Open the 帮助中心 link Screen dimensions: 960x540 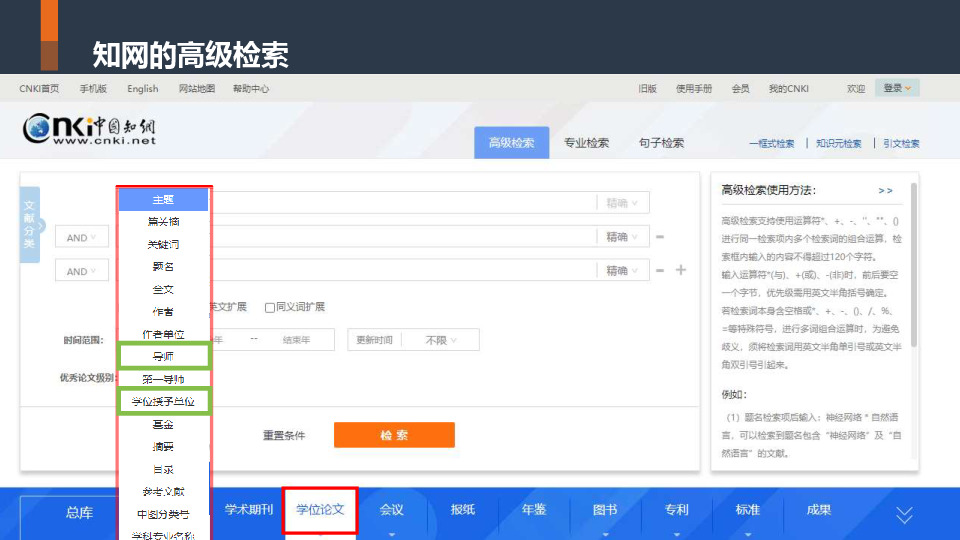(251, 89)
